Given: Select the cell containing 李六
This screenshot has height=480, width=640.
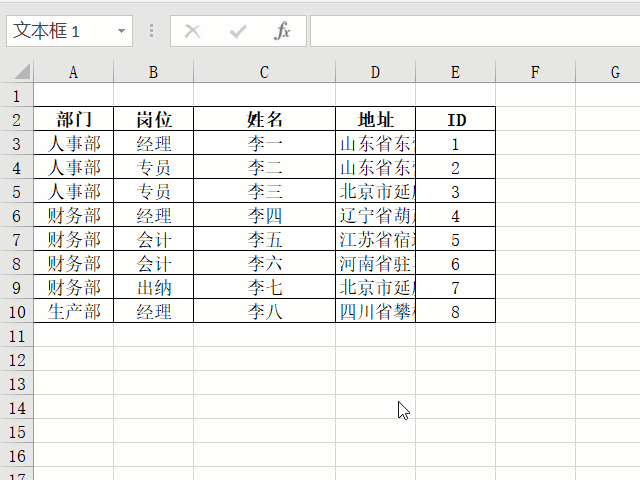Looking at the screenshot, I should (264, 263).
